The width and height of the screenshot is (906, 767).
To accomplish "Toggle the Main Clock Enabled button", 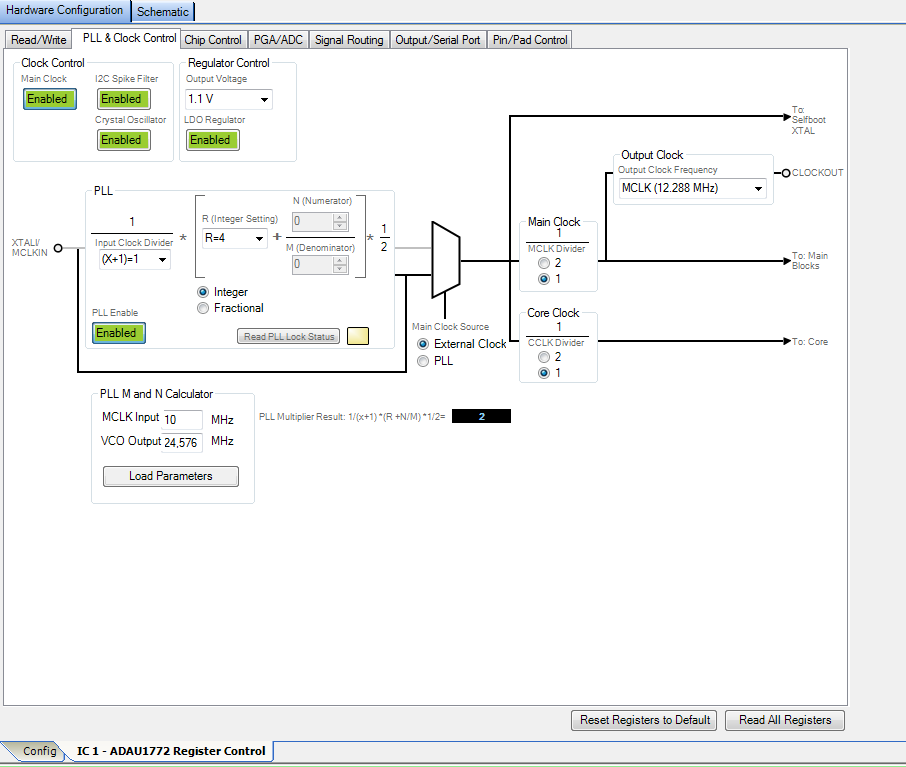I will click(x=50, y=99).
